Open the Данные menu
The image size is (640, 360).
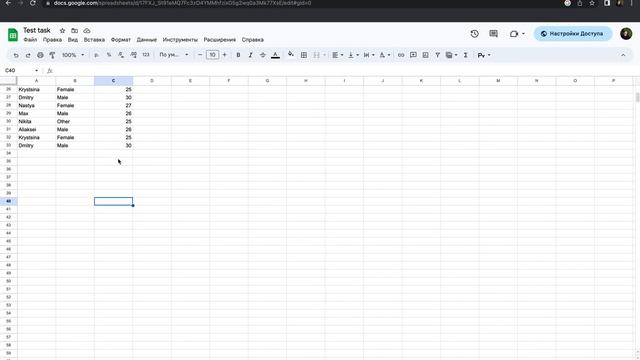147,40
